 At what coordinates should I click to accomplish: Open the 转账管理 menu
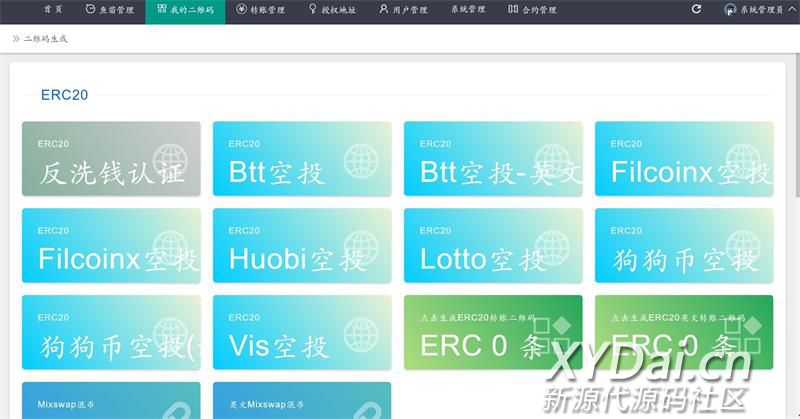click(260, 10)
